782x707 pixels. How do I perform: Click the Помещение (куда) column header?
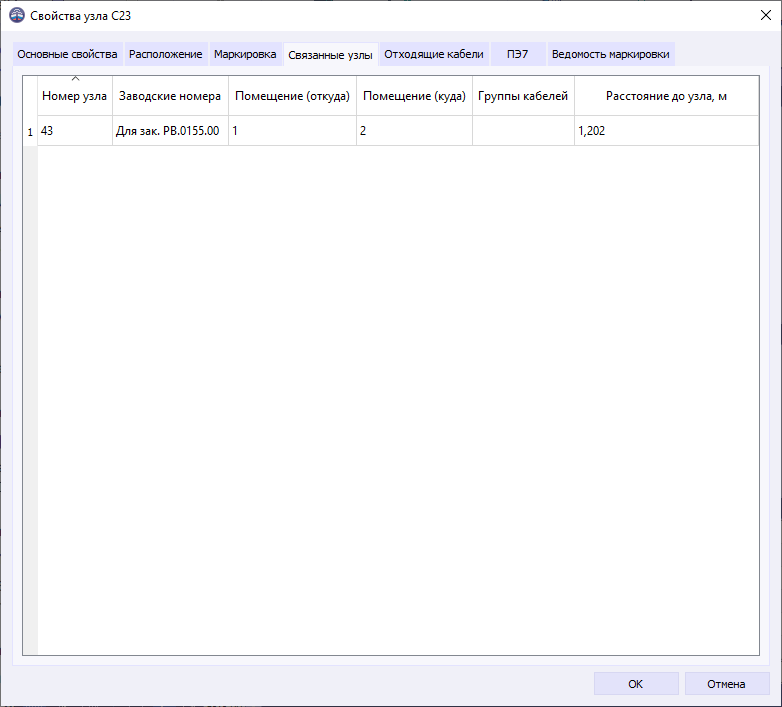click(x=414, y=96)
